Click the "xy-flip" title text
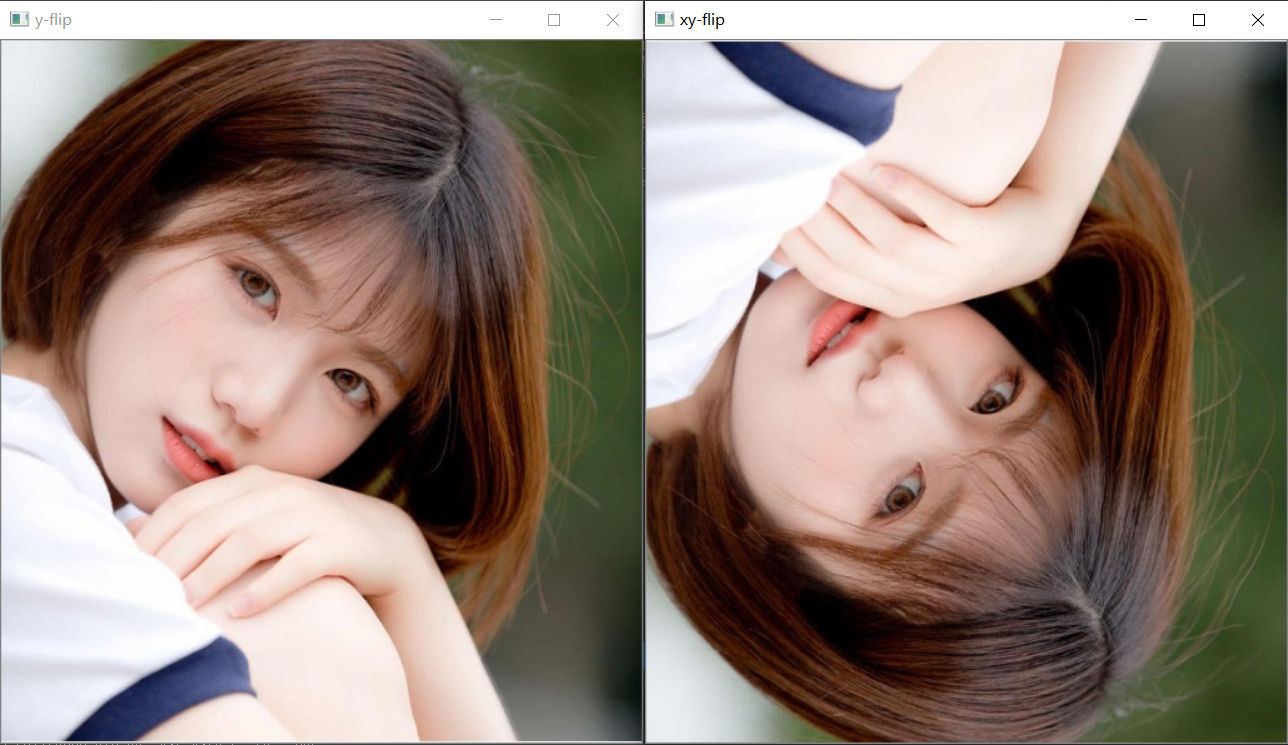This screenshot has width=1288, height=745. click(702, 20)
